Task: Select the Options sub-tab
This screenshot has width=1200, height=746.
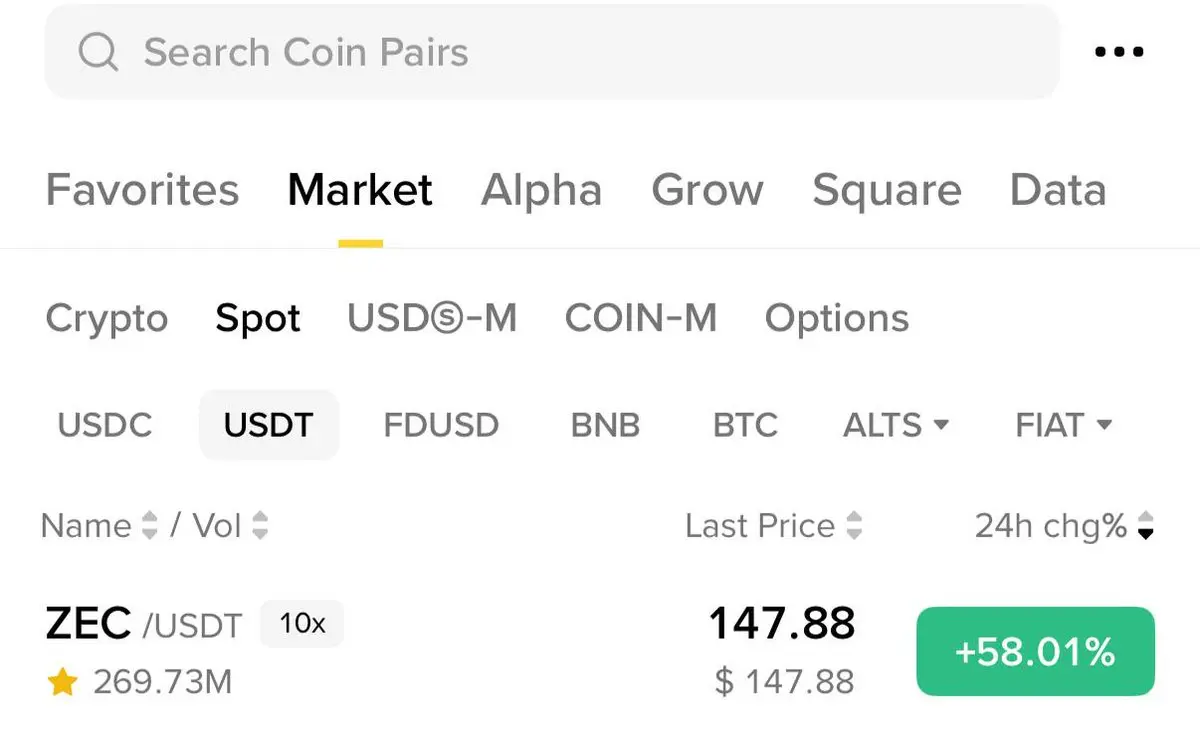Action: 837,319
